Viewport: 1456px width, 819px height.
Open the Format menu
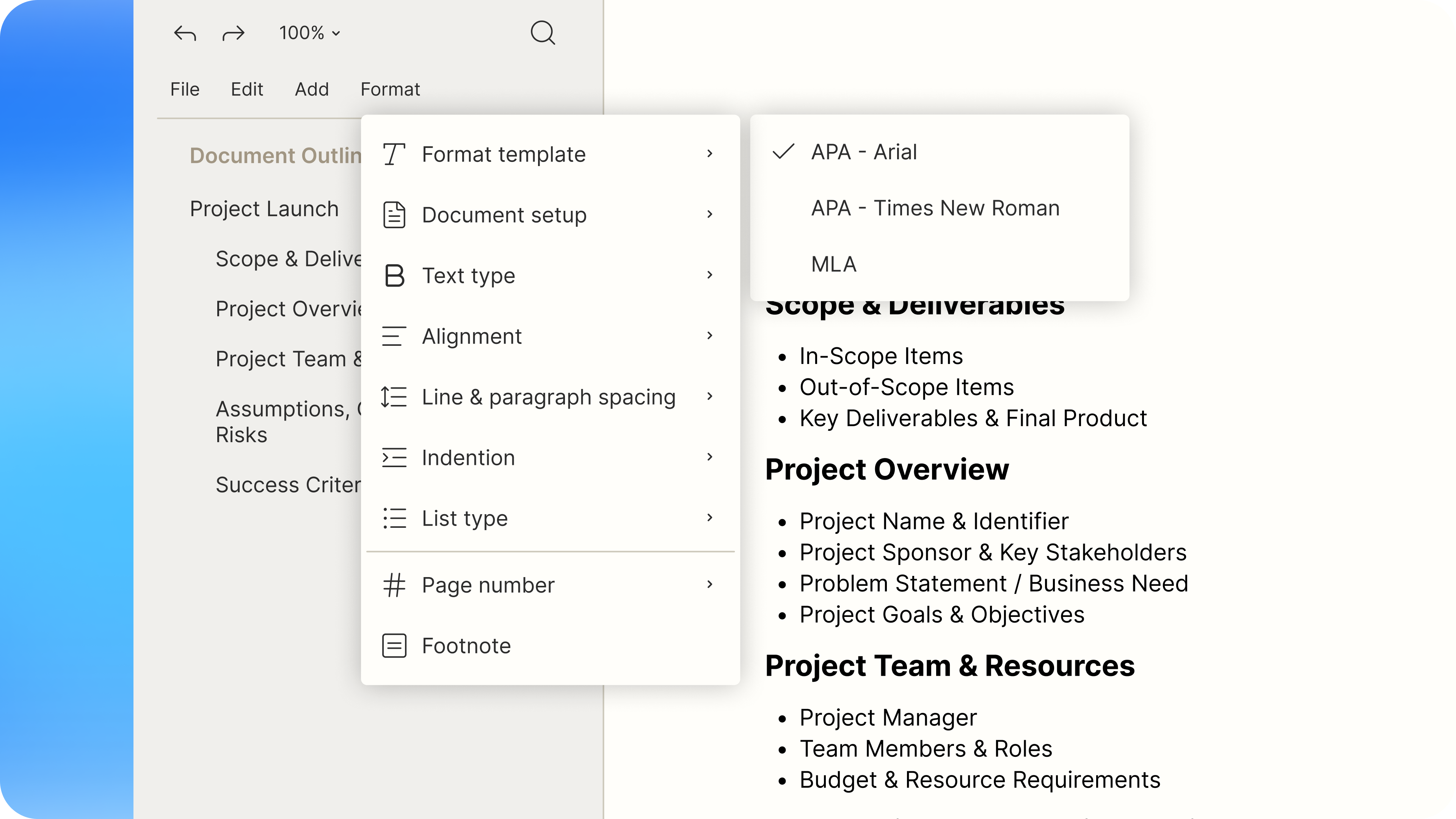point(390,89)
